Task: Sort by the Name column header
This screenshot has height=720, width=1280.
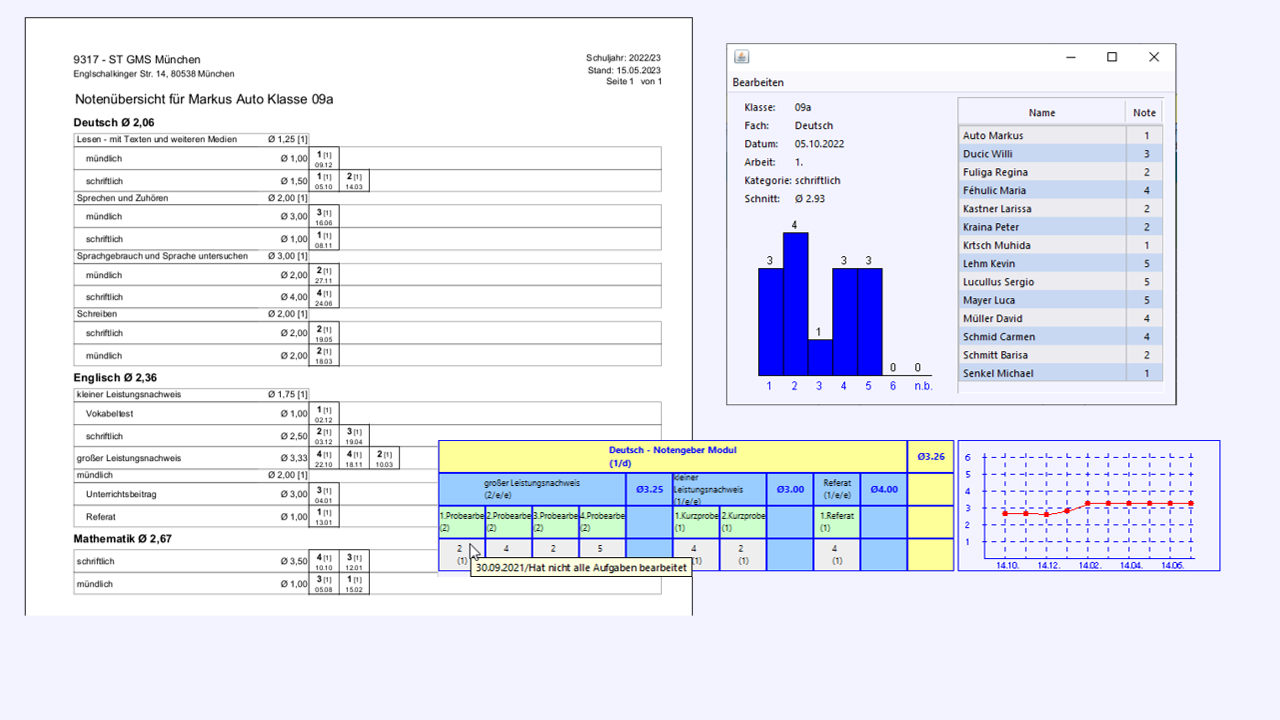Action: (1042, 113)
